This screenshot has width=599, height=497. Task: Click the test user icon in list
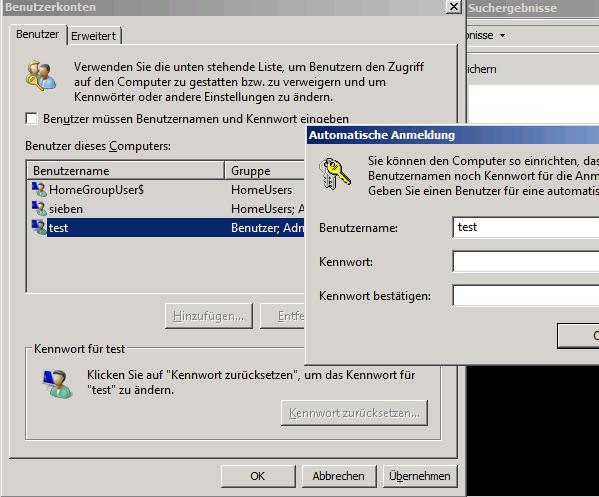[39, 227]
